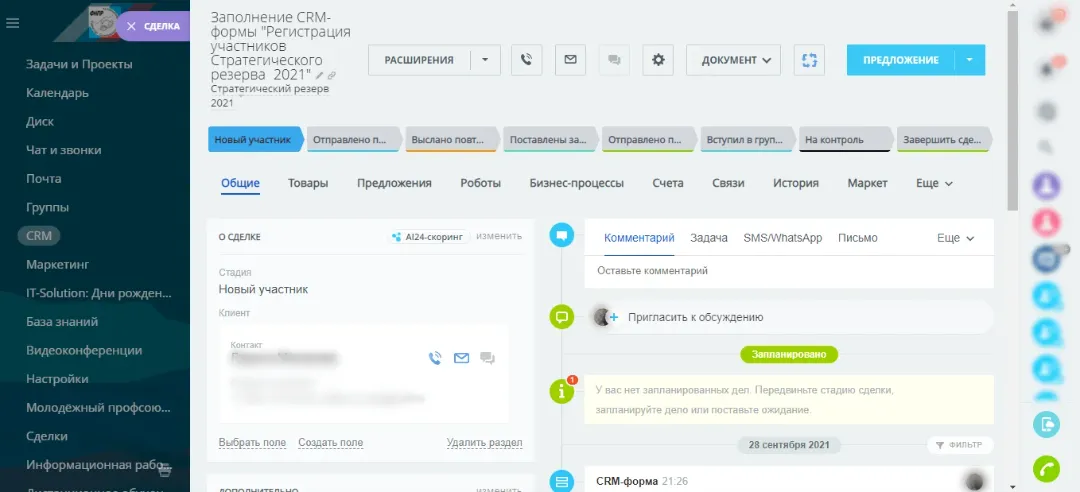
Task: Click the green chat icon on the timeline
Action: pyautogui.click(x=562, y=318)
